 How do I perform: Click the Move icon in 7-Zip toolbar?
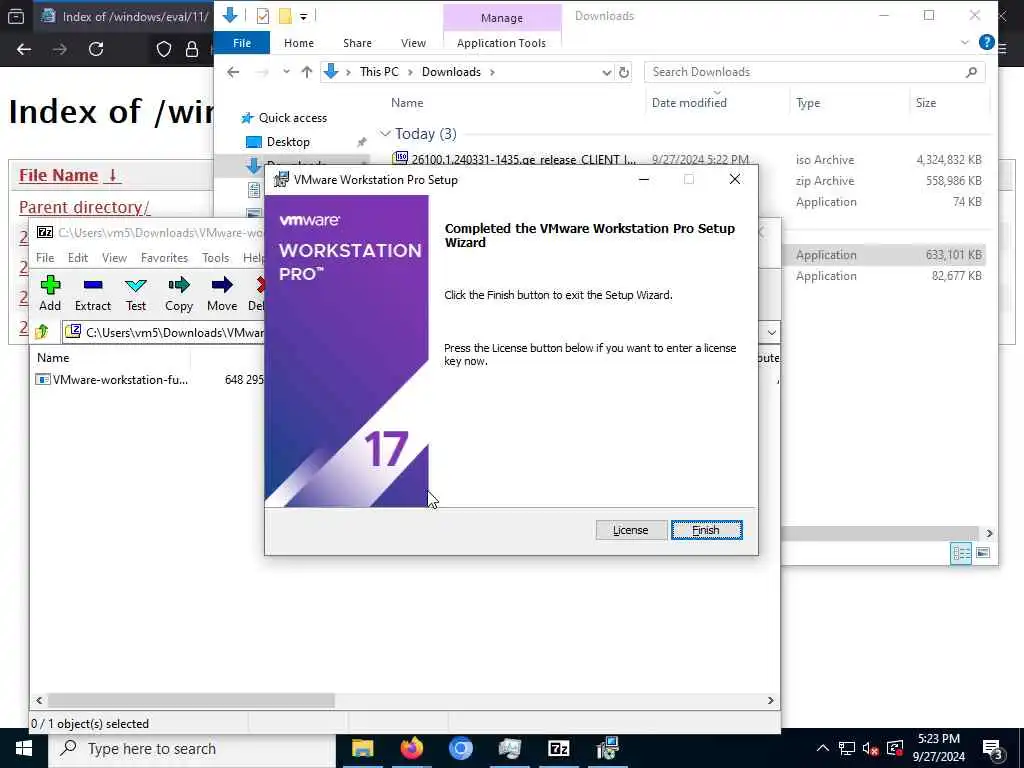[x=222, y=293]
